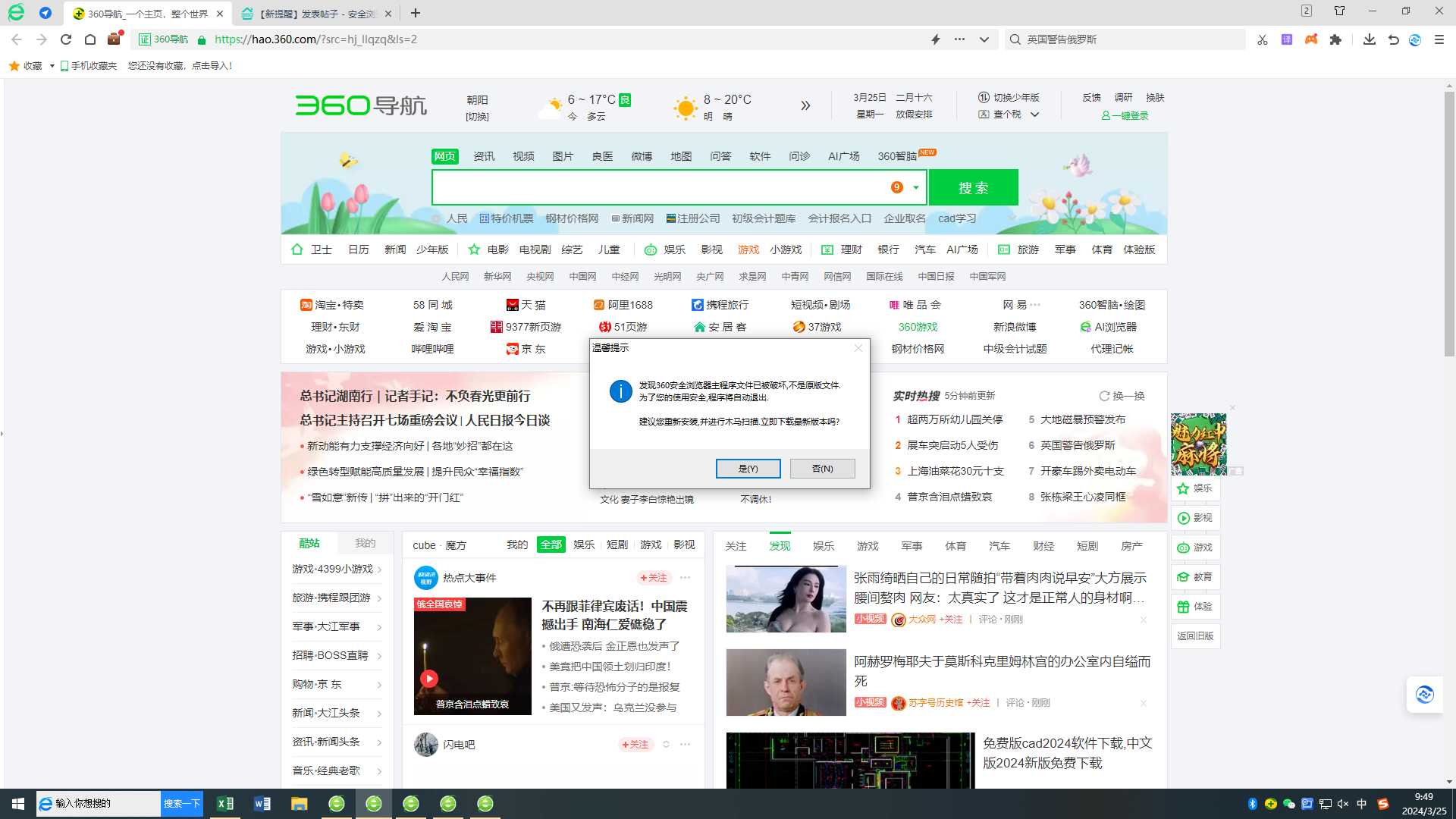Switch to the 新提醒 发表帖子 browser tab

tap(317, 14)
